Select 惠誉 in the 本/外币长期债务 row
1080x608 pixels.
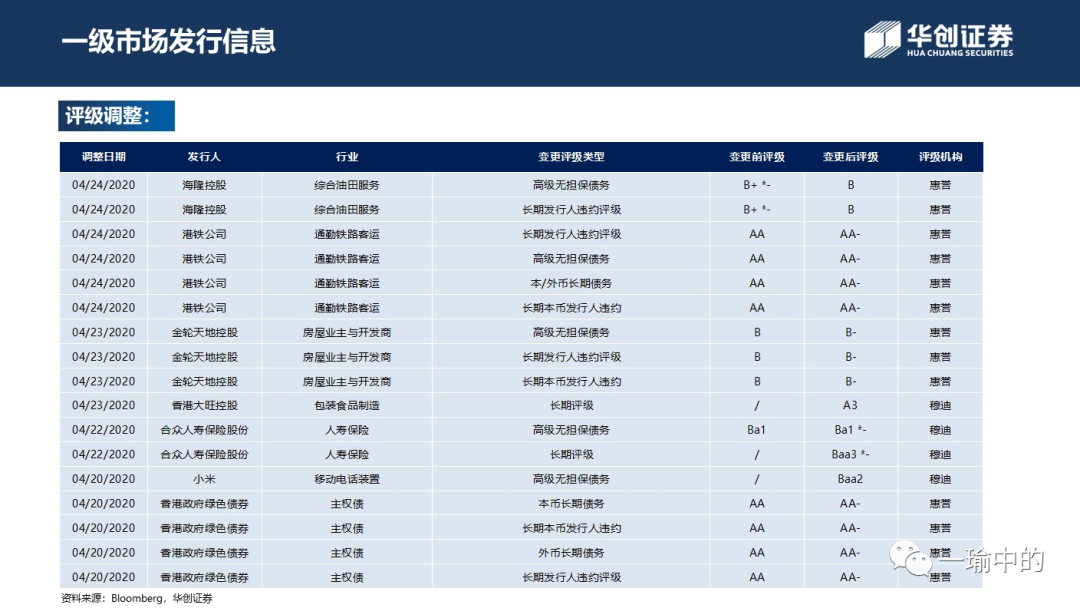pos(940,283)
